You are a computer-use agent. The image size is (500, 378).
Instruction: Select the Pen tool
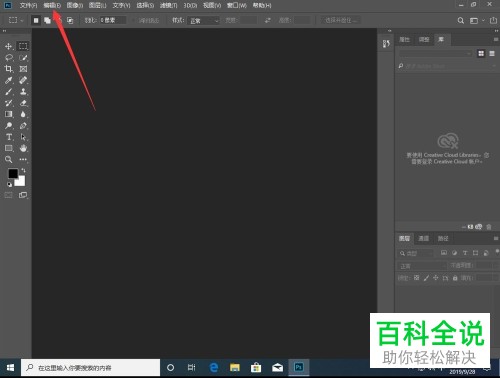23,126
